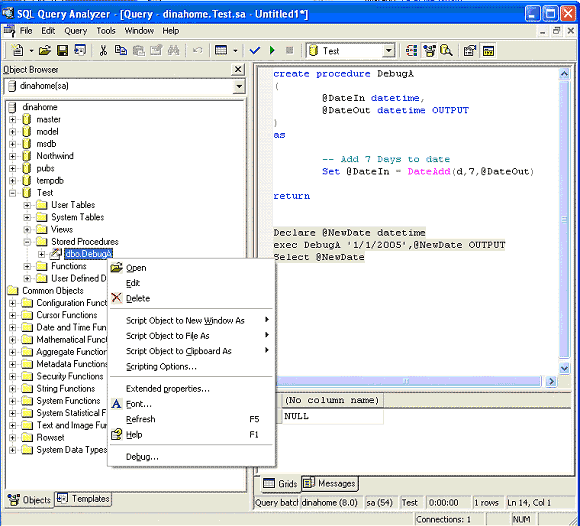Click the Copy toolbar icon
This screenshot has height=526, width=580.
click(121, 50)
